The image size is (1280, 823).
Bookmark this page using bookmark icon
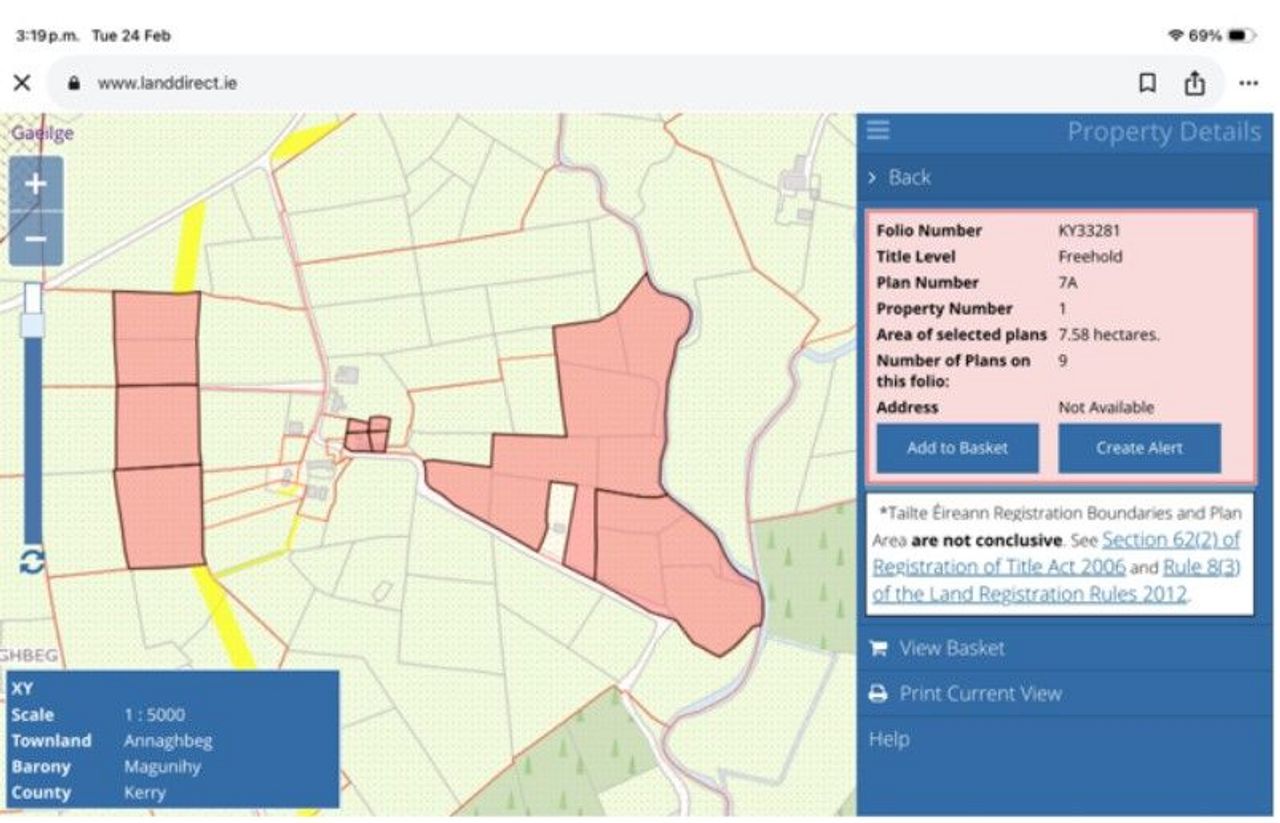[1147, 83]
